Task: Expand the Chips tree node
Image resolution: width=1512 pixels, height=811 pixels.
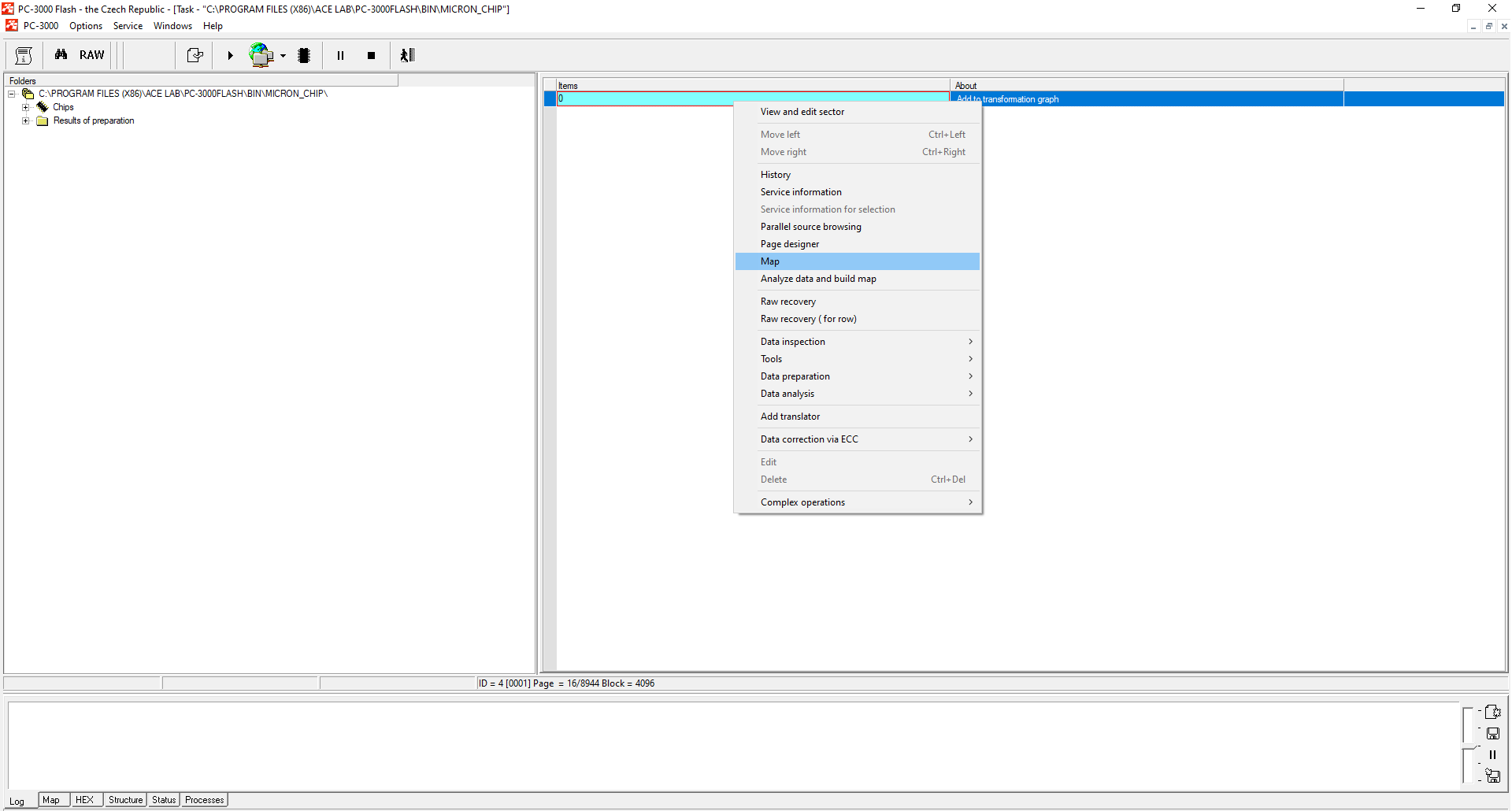Action: pos(26,107)
